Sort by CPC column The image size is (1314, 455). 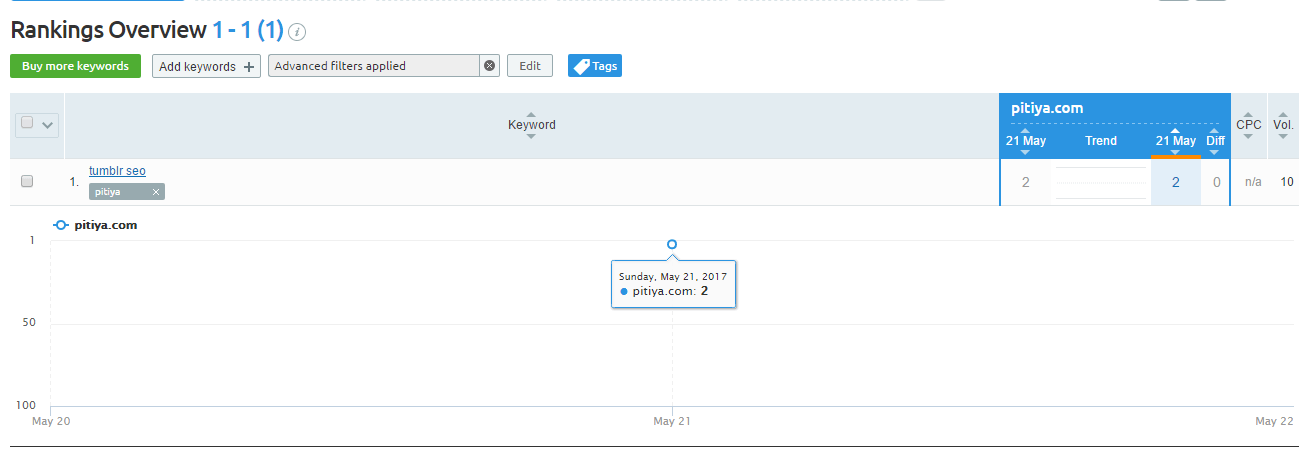[1249, 125]
